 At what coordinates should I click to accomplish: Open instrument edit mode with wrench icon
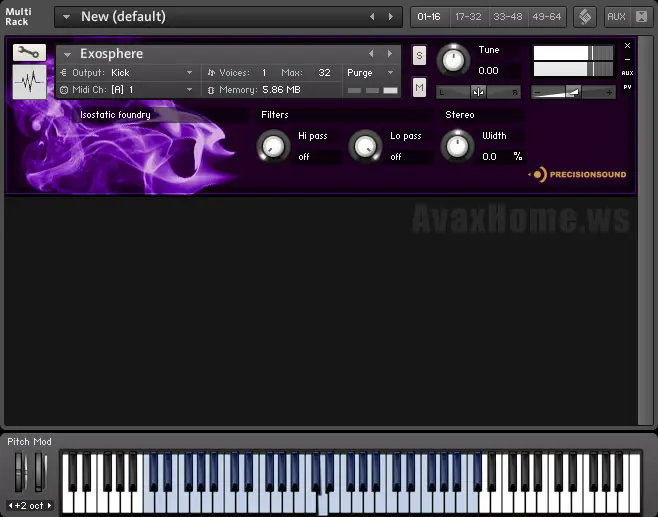29,52
